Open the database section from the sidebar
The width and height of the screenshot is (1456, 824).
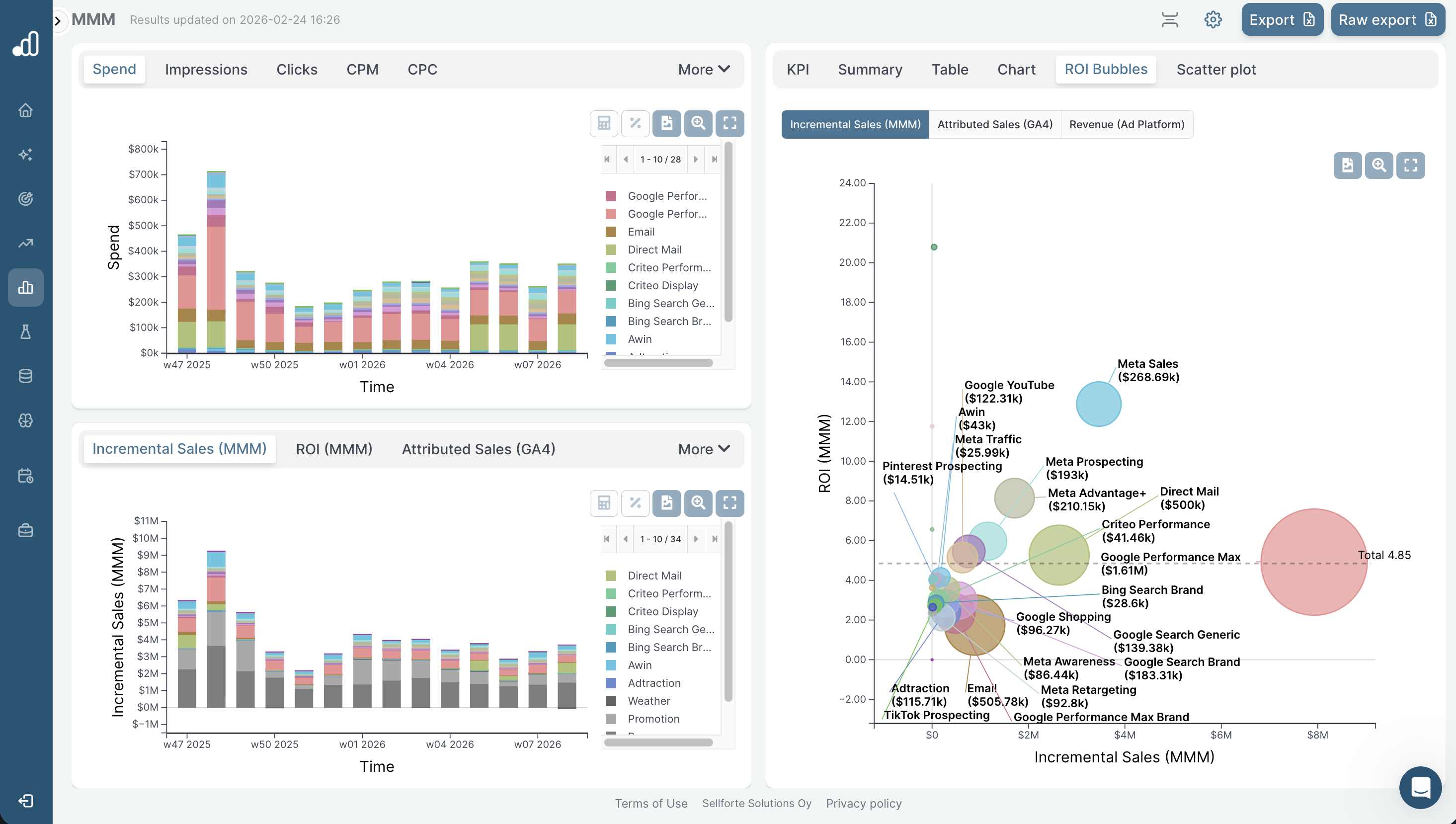click(25, 376)
